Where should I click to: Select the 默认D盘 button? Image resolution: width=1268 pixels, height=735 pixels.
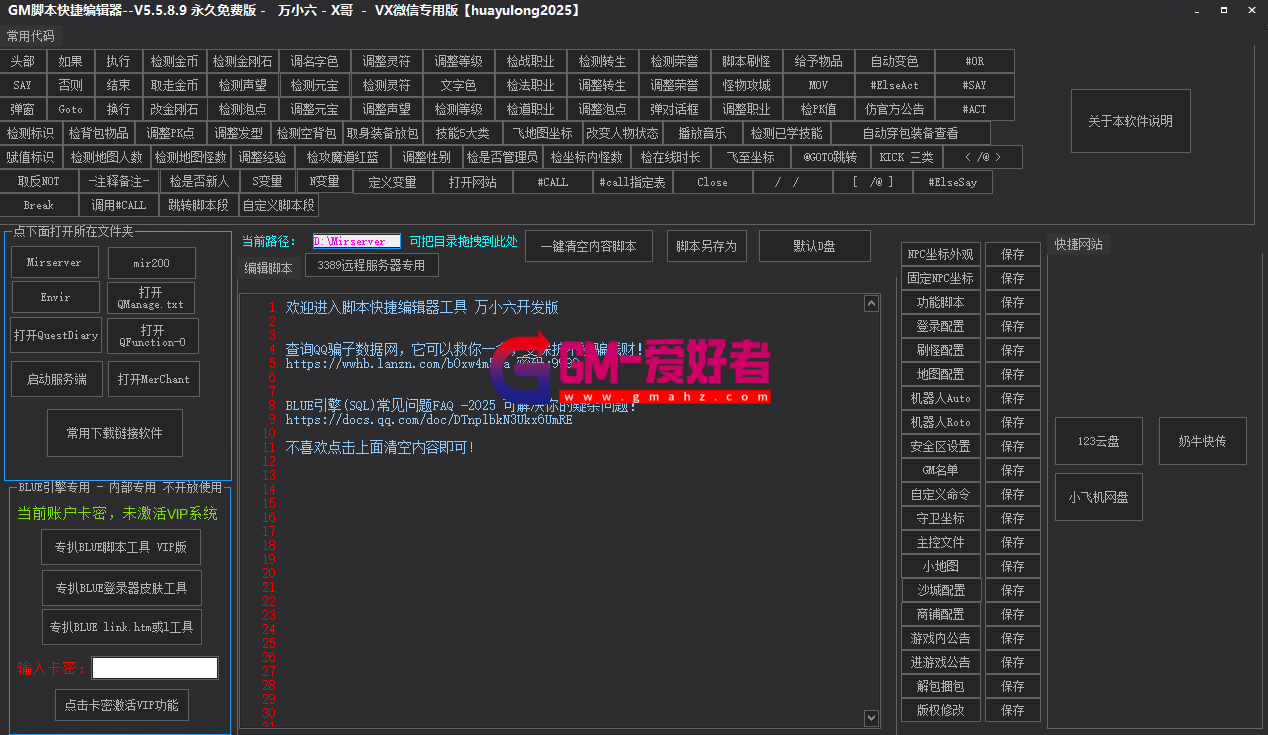(x=814, y=246)
